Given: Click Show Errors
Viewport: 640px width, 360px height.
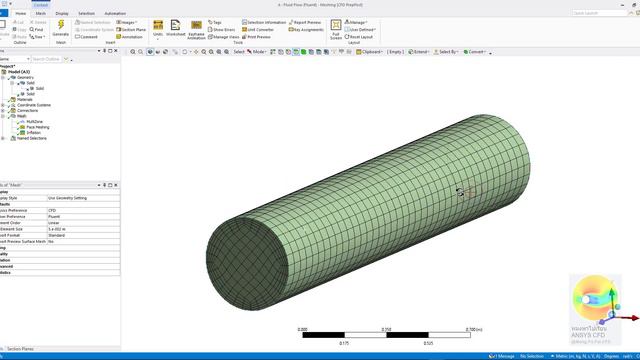Looking at the screenshot, I should [x=222, y=30].
